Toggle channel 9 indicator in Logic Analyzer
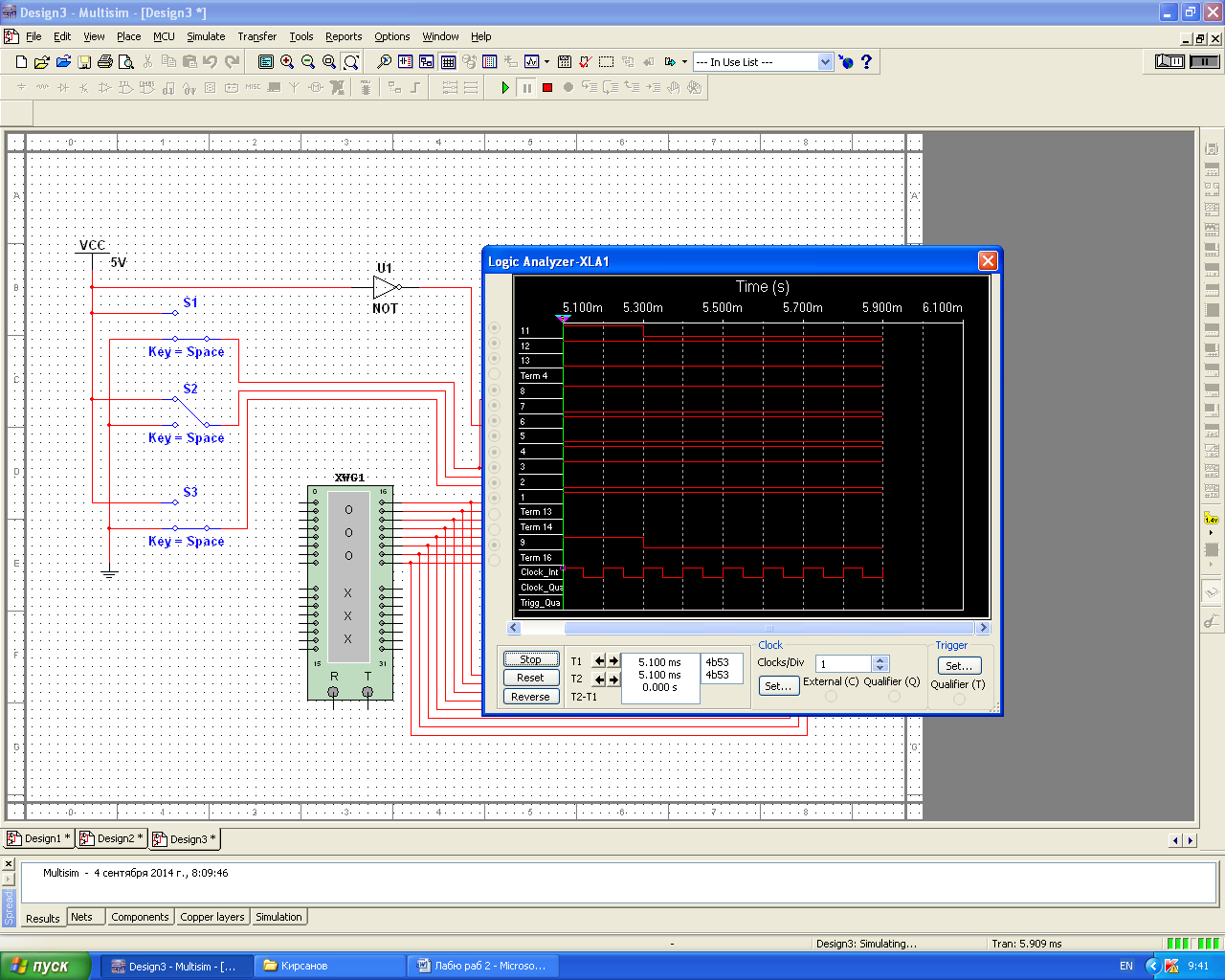1225x980 pixels. tap(495, 545)
